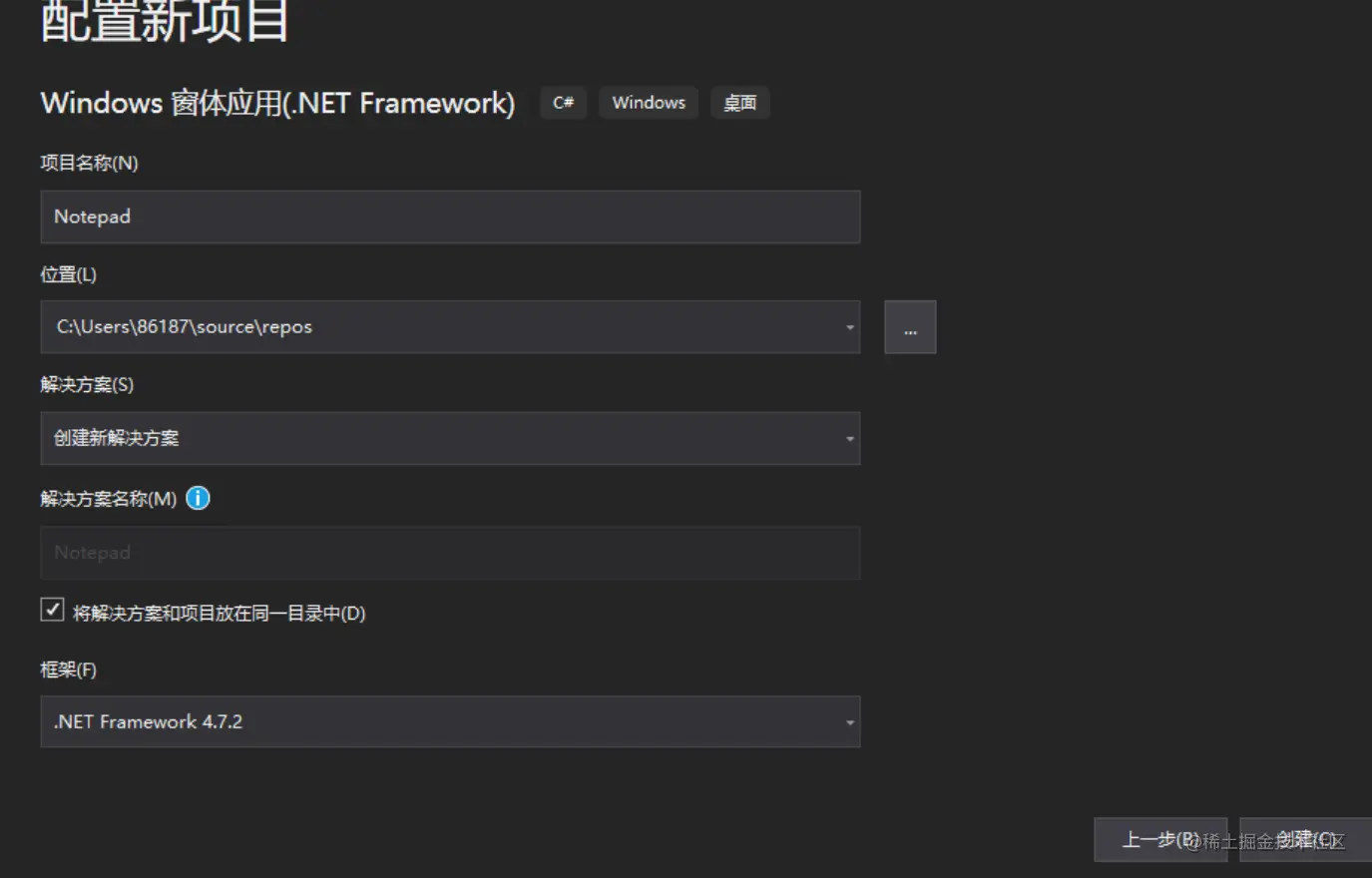The height and width of the screenshot is (878, 1372).
Task: Click the 桌面 project type tag
Action: (739, 103)
